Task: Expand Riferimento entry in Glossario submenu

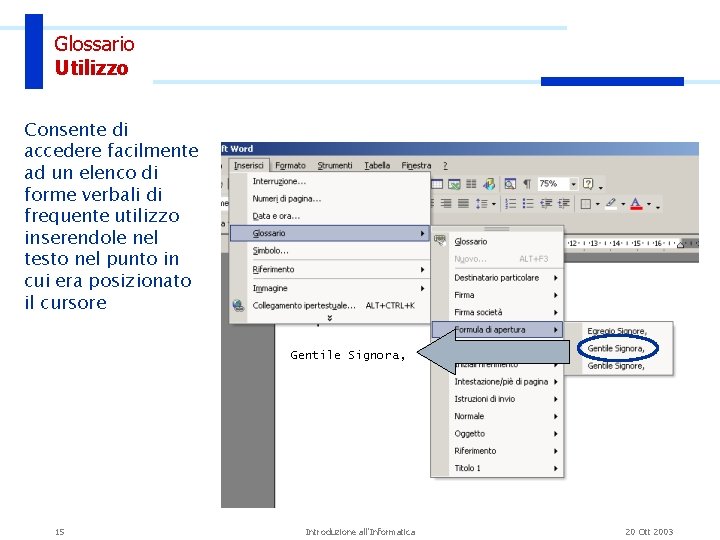Action: coord(497,451)
